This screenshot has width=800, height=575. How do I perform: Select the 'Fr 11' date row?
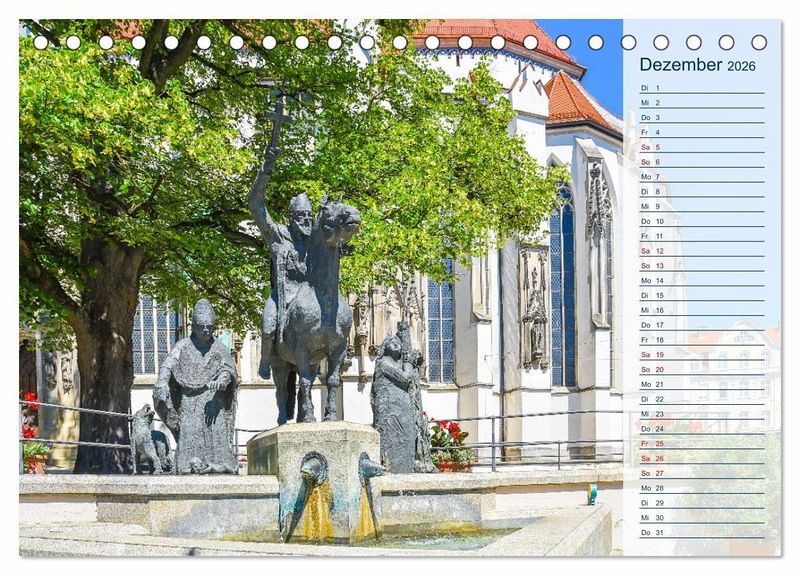click(x=702, y=236)
